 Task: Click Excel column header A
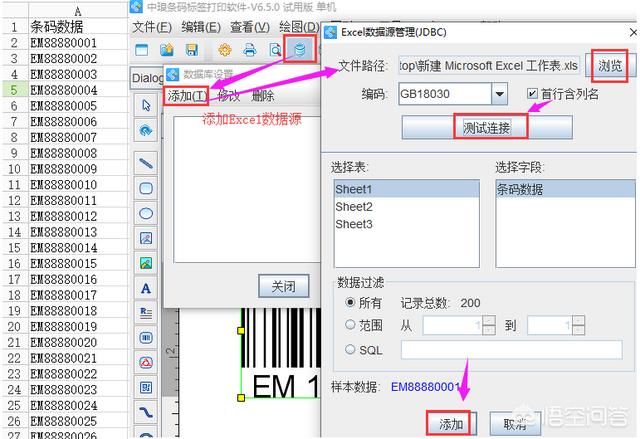pyautogui.click(x=78, y=11)
